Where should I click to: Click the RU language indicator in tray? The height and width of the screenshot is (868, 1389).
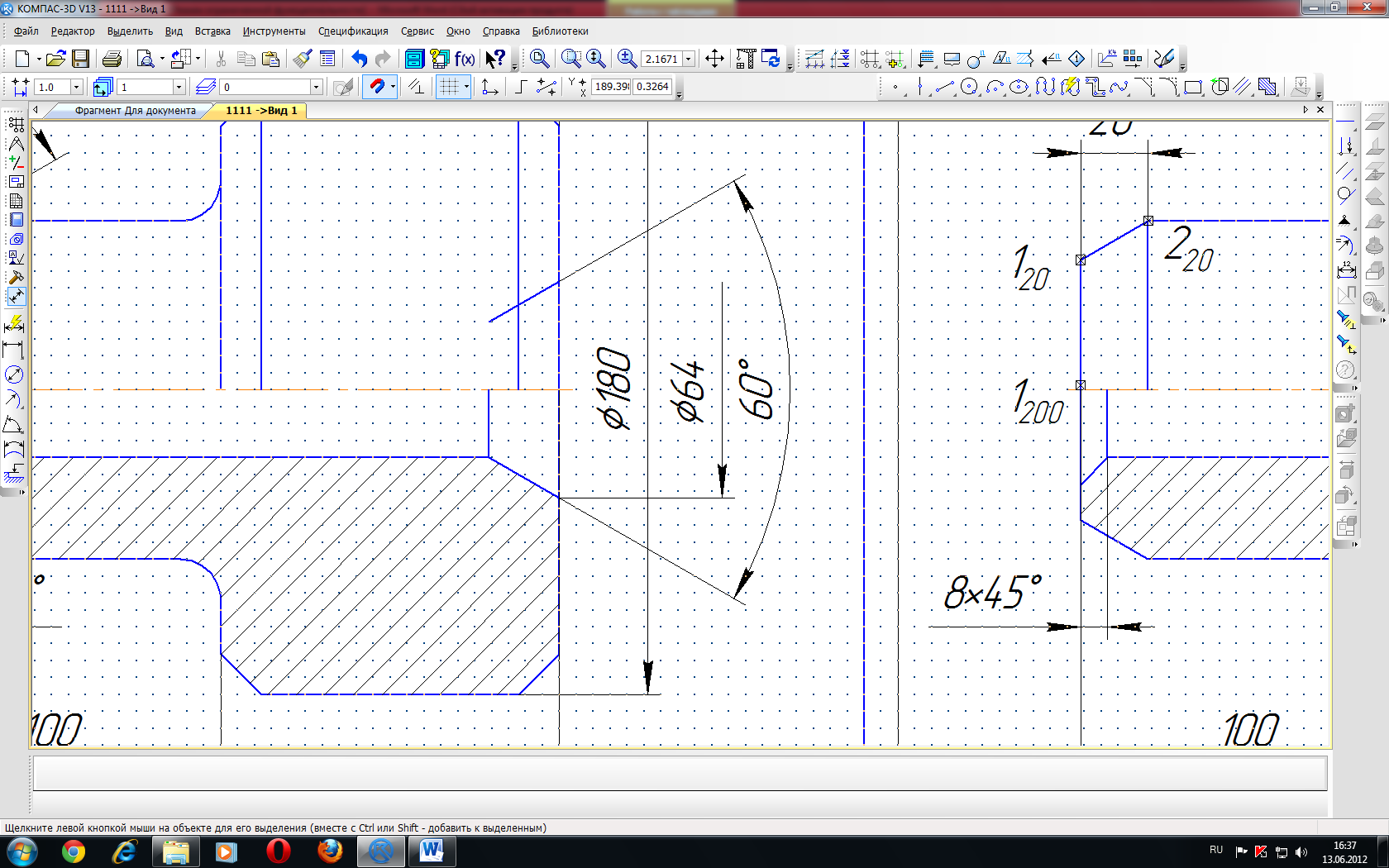click(x=1215, y=850)
